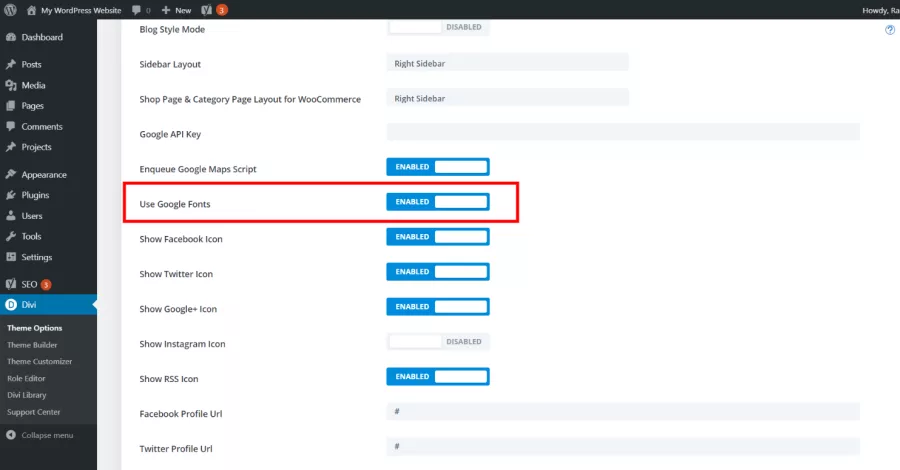The image size is (900, 470).
Task: Click the Google API Key field
Action: [623, 132]
